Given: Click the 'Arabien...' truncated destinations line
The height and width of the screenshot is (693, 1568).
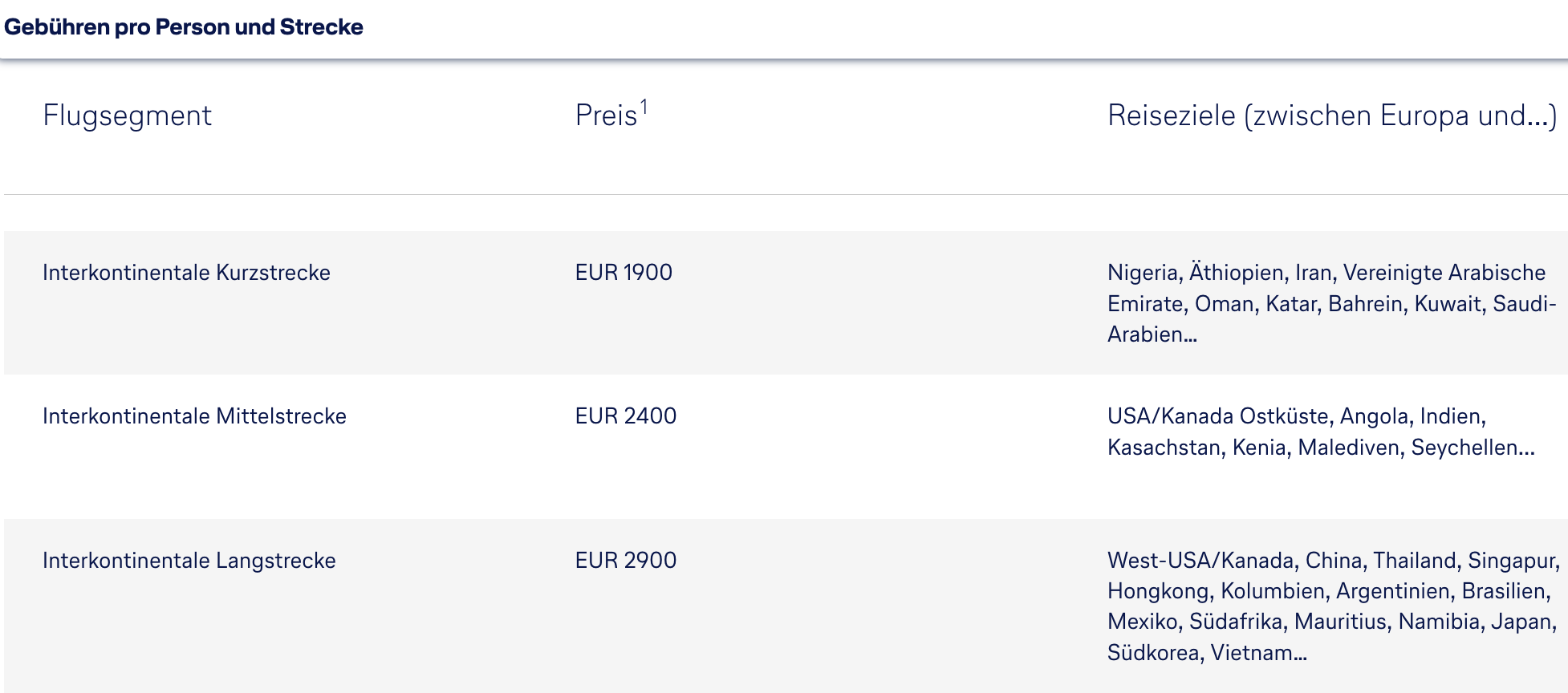Looking at the screenshot, I should pos(1152,334).
